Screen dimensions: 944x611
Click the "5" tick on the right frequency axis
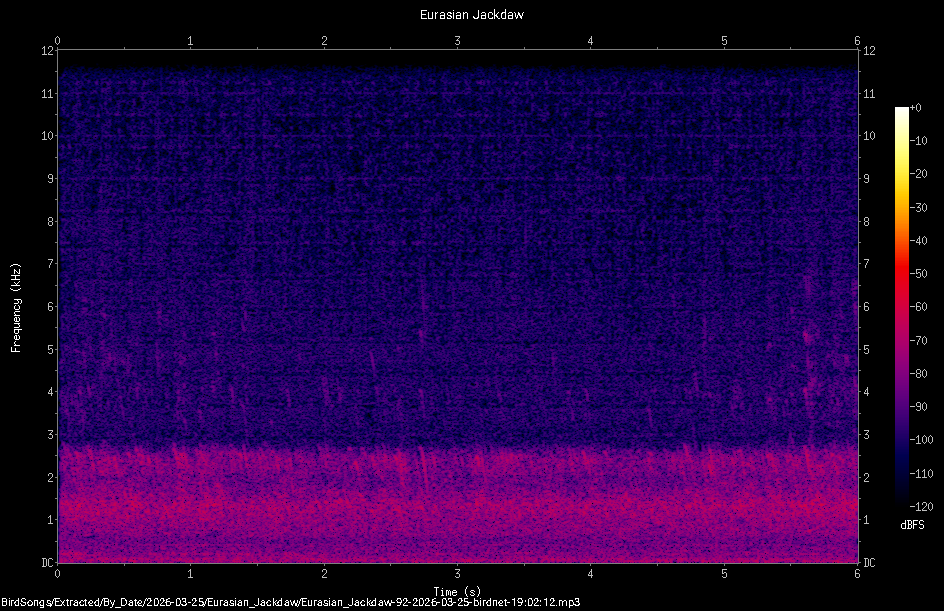[x=869, y=350]
